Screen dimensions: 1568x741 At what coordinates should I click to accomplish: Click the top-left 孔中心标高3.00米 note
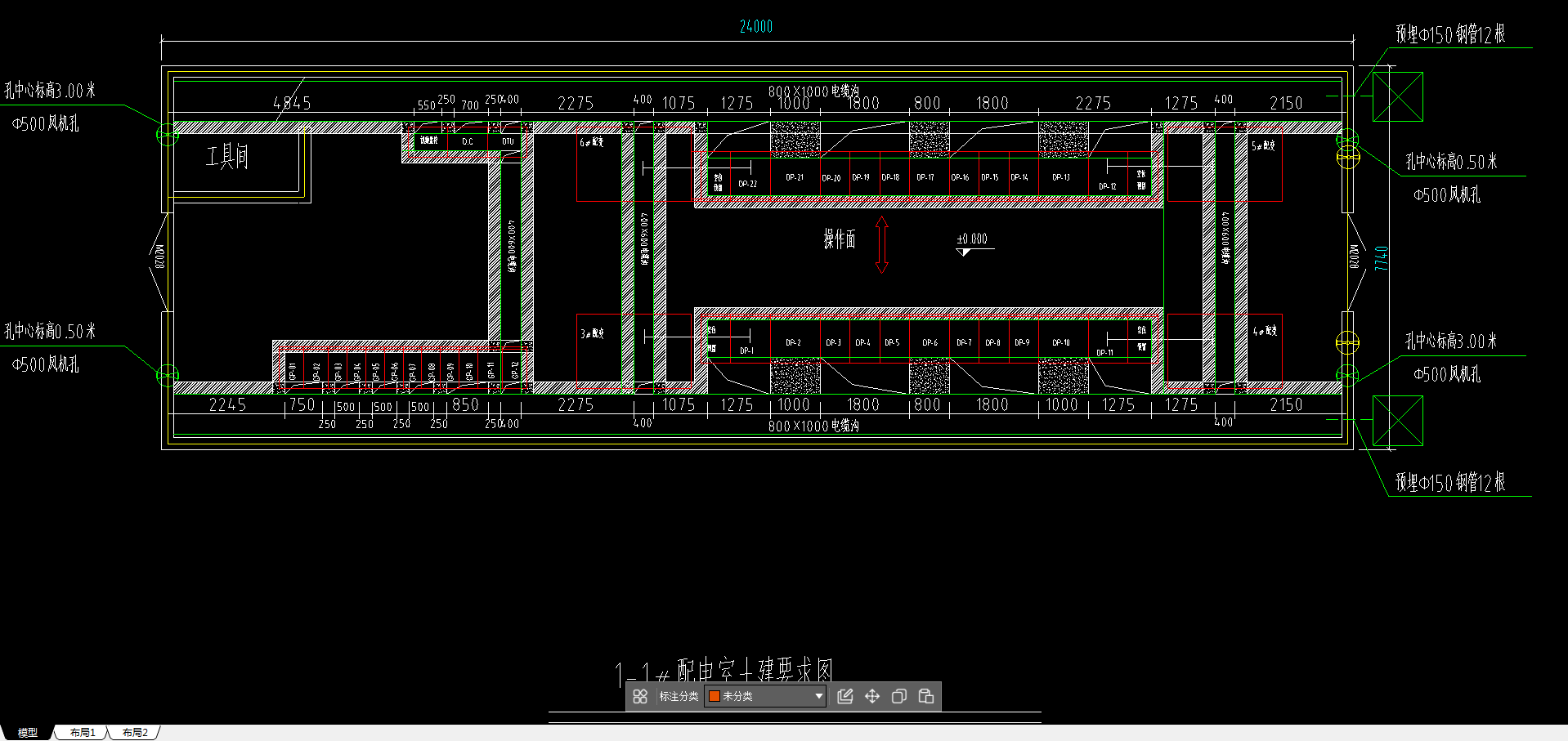pos(50,90)
